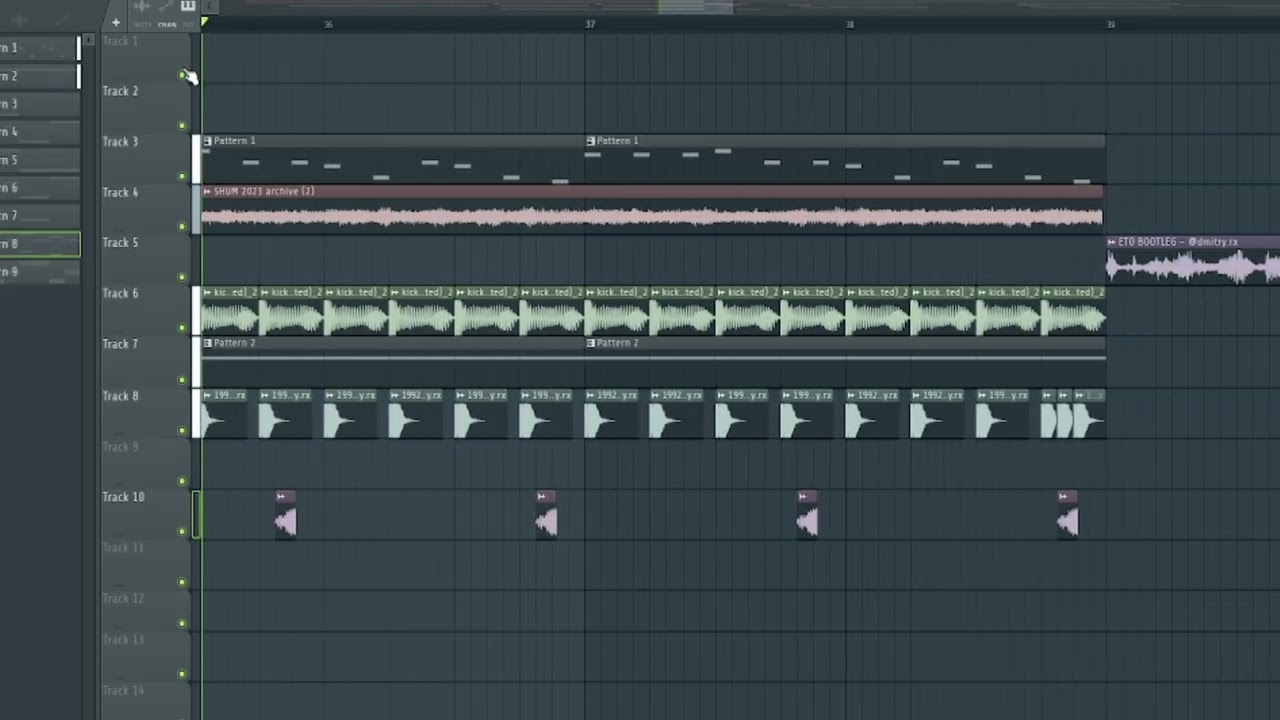The width and height of the screenshot is (1280, 720).
Task: Open ETD BOOTLEG clip menu icon
Action: pos(1112,242)
